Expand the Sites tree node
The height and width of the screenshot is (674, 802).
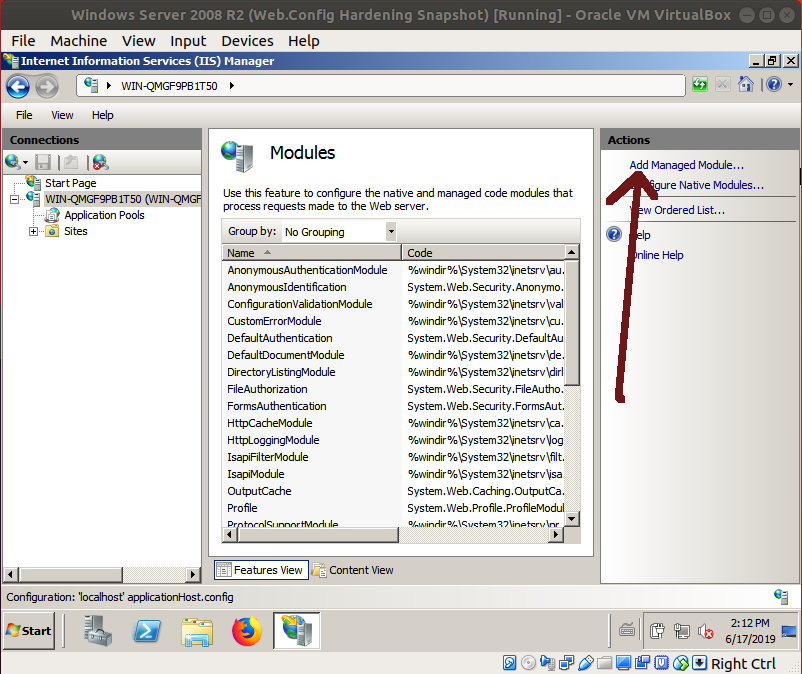tap(33, 232)
